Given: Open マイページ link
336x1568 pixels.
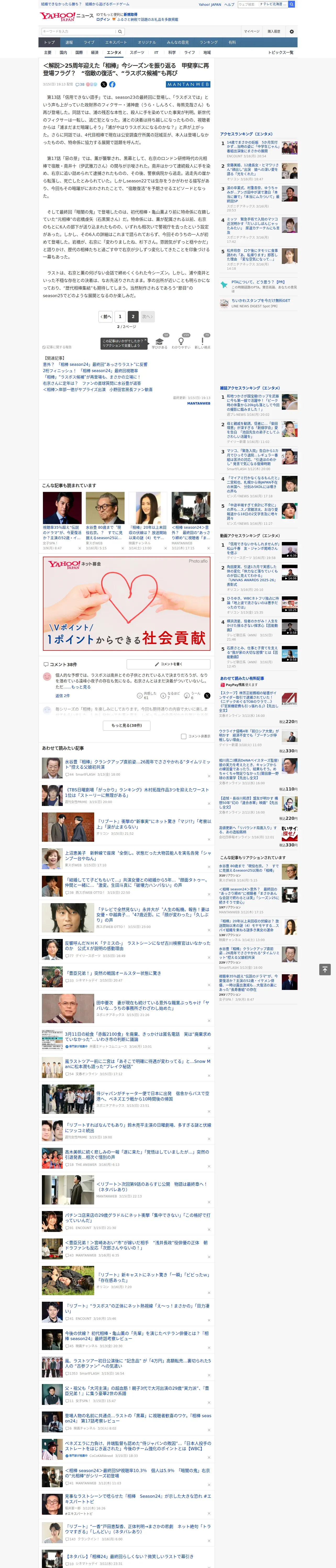Looking at the screenshot, I should click(252, 32).
